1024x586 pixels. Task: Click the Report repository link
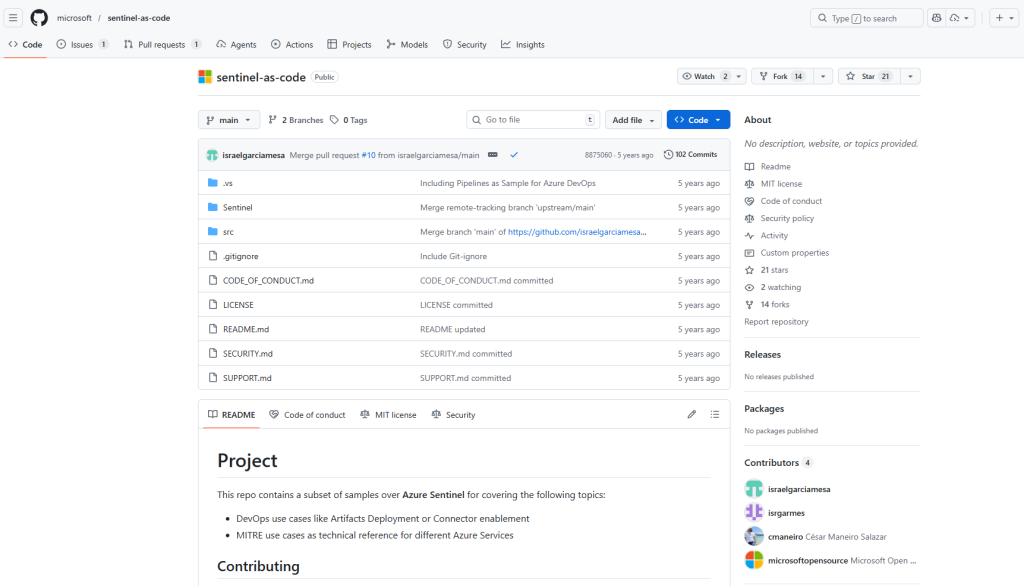click(776, 322)
